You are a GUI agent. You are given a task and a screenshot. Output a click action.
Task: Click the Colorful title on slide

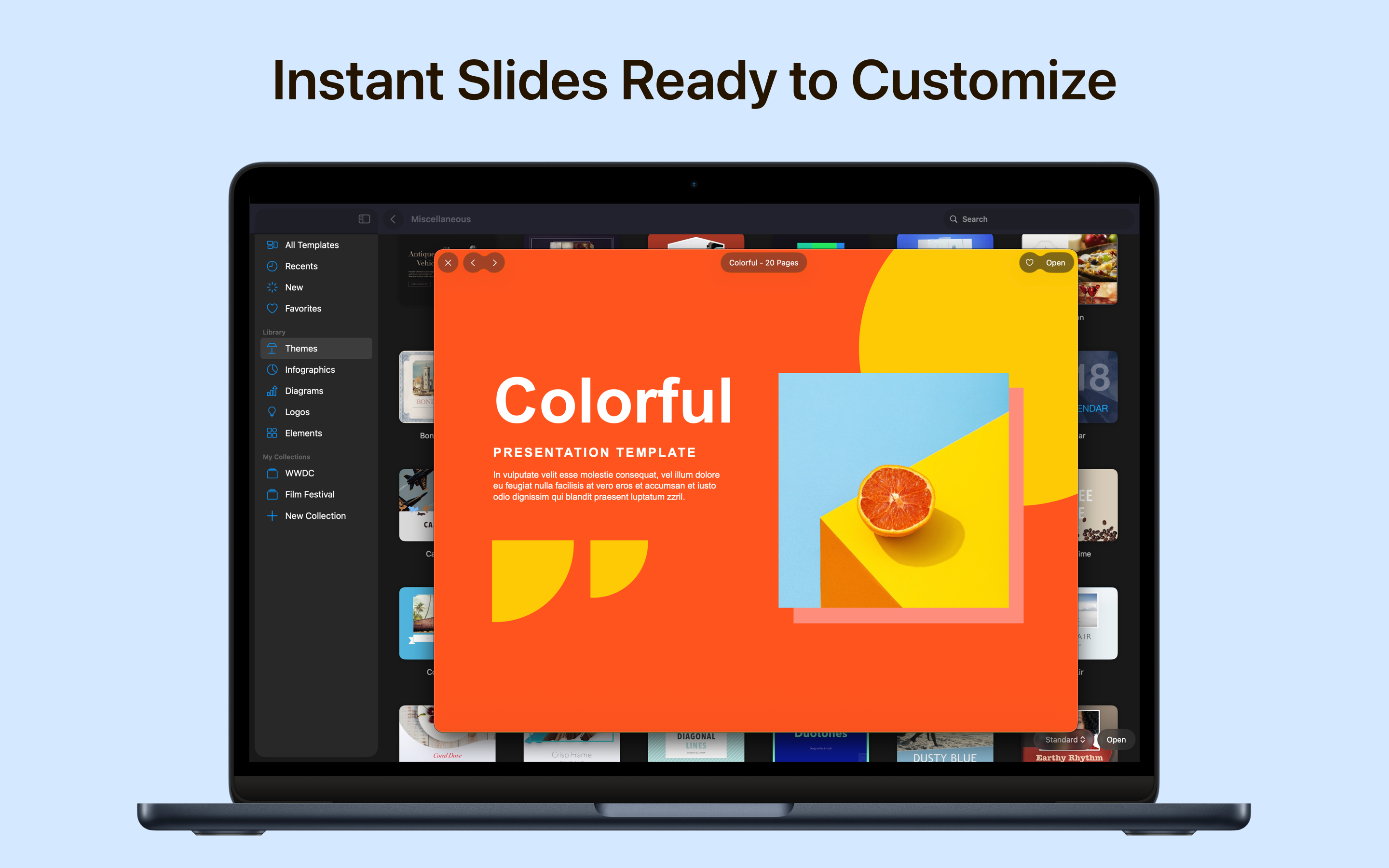click(x=613, y=400)
